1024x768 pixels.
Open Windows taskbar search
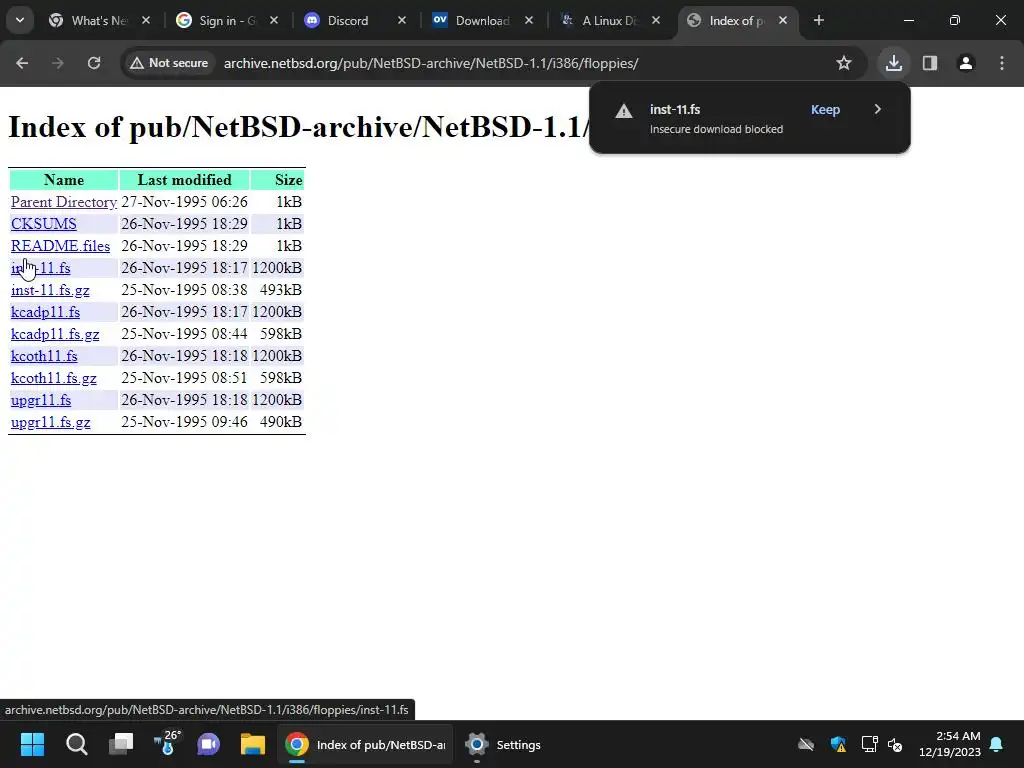point(76,744)
